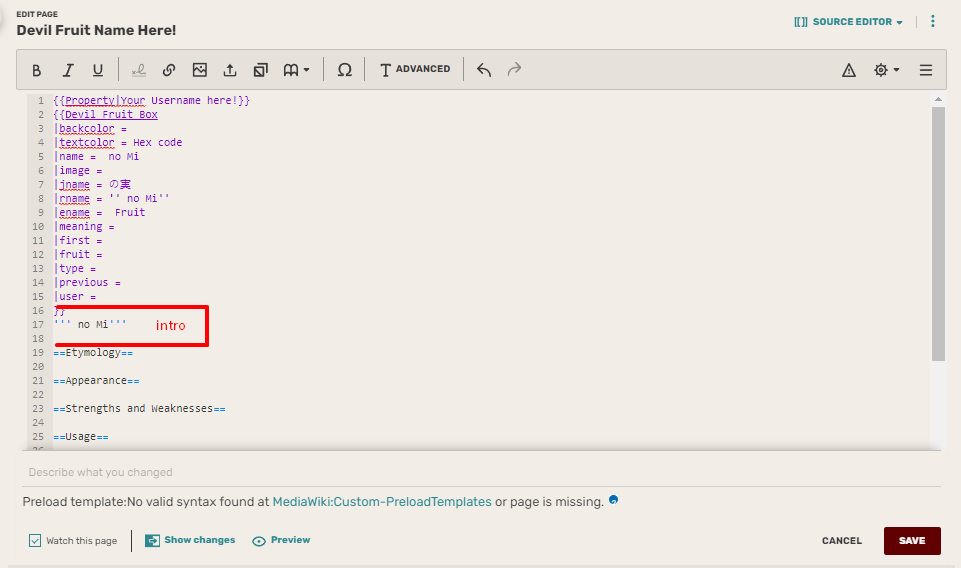The height and width of the screenshot is (568, 961).
Task: Place cursor on the meaning = line
Action: click(x=84, y=227)
